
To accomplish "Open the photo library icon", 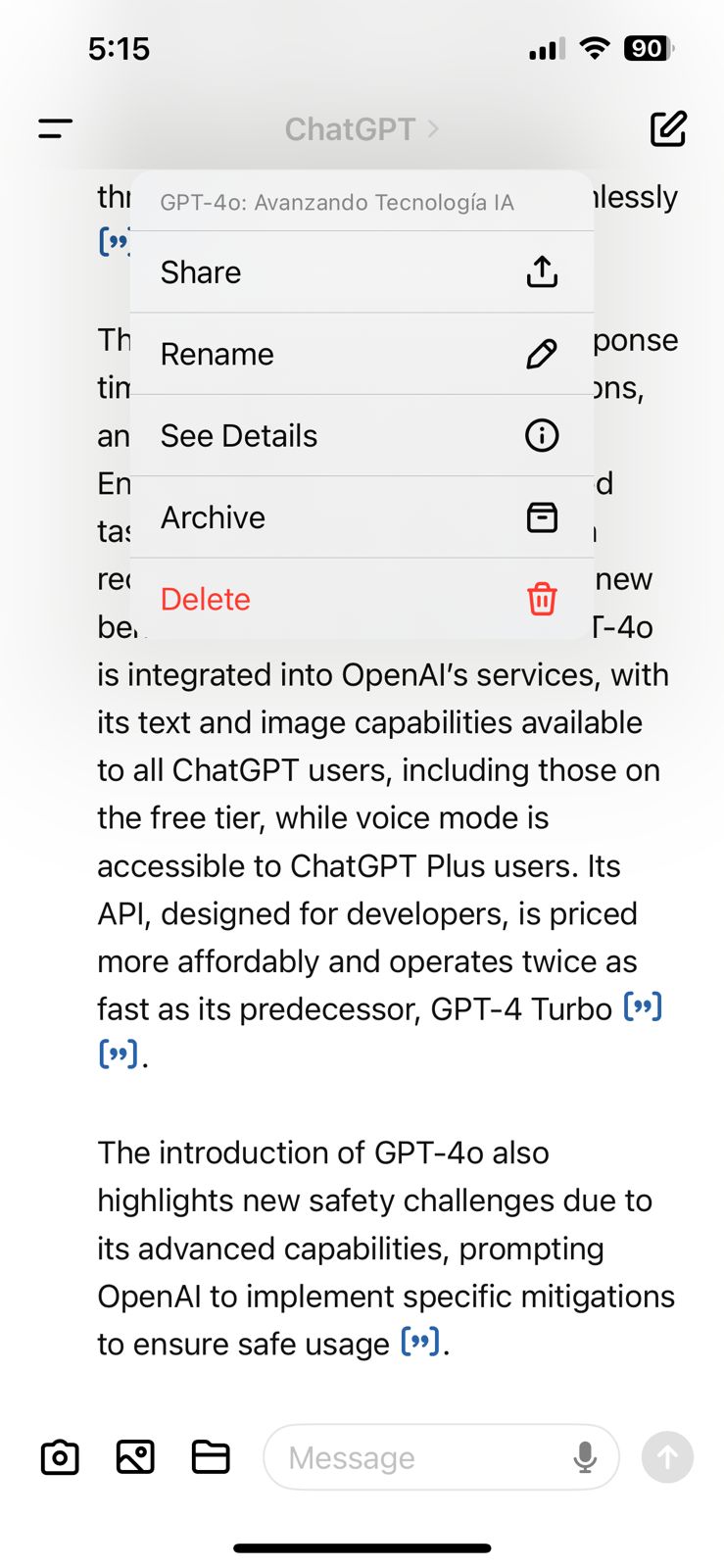I will pos(135,1457).
